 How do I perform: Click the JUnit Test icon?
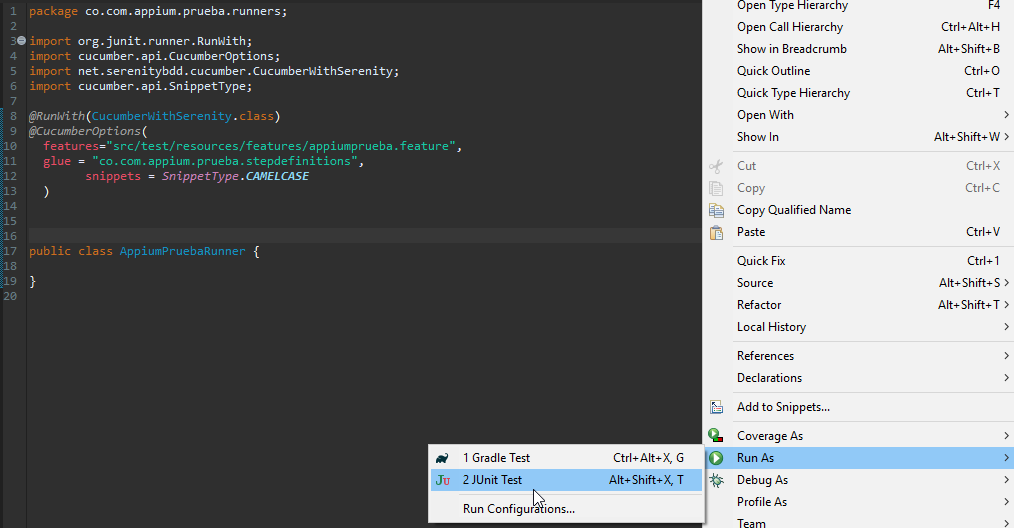(443, 480)
